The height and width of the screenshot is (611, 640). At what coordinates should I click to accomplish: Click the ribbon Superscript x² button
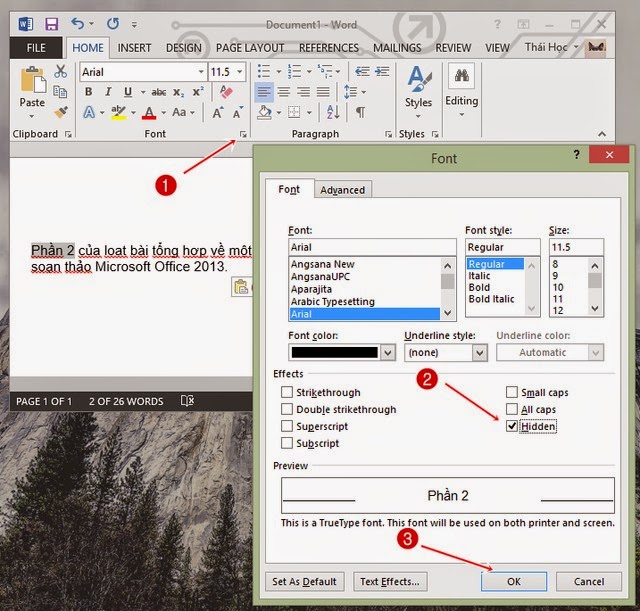point(198,91)
